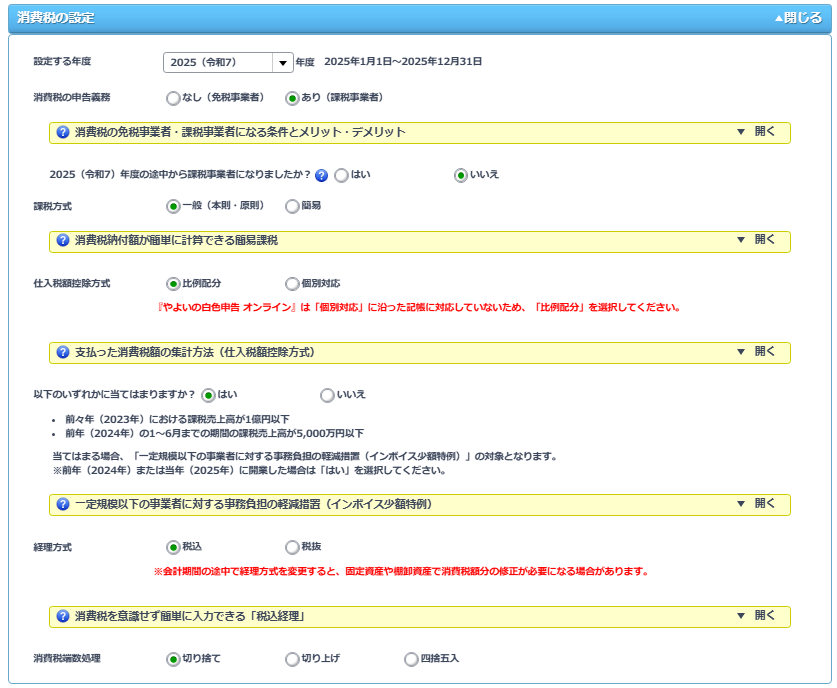This screenshot has width=837, height=688.
Task: Choose 四捨五入 for rounding method
Action: point(411,659)
